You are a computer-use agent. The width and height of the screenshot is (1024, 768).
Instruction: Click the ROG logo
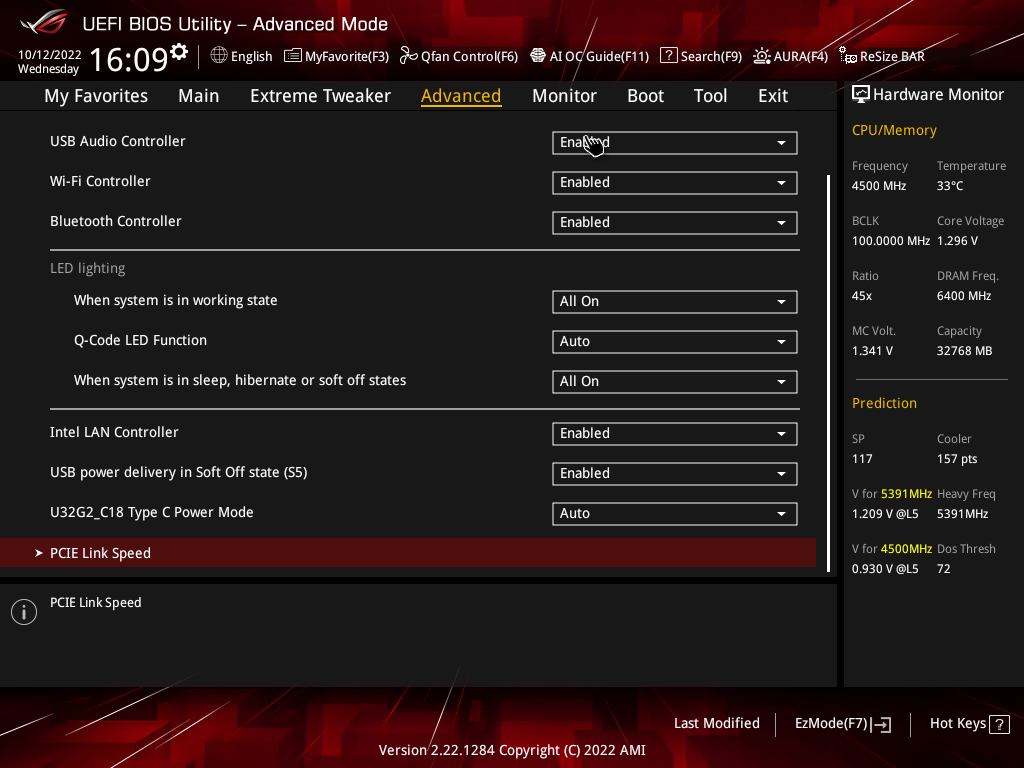pos(43,22)
